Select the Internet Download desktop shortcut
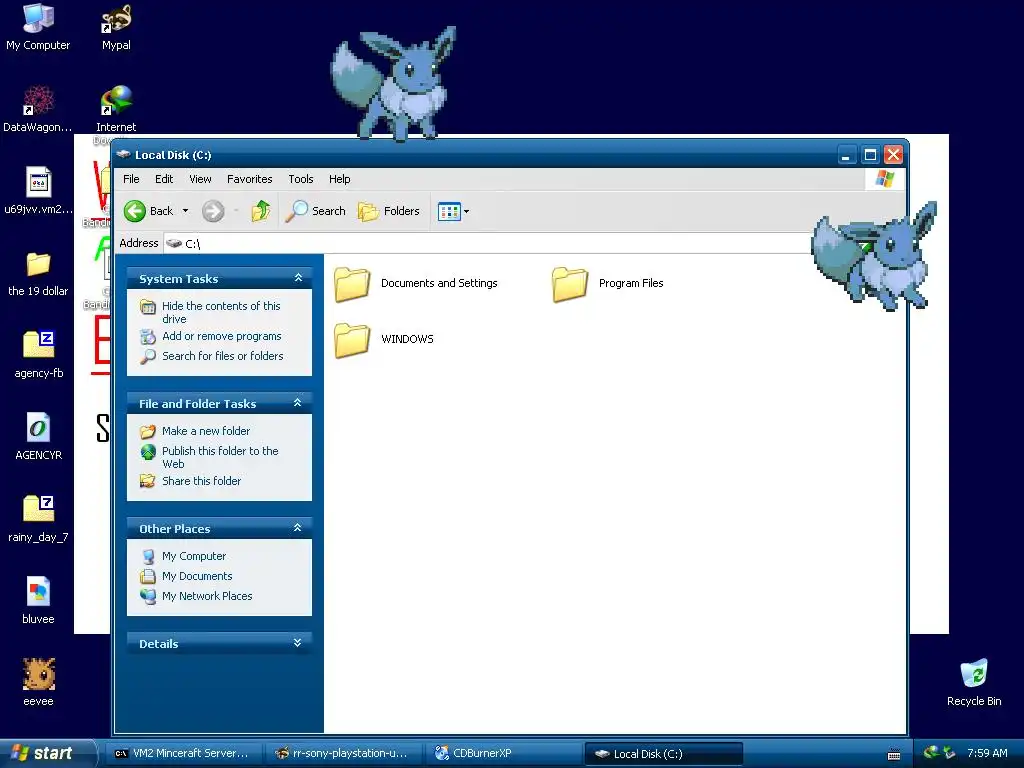This screenshot has width=1024, height=768. click(116, 109)
